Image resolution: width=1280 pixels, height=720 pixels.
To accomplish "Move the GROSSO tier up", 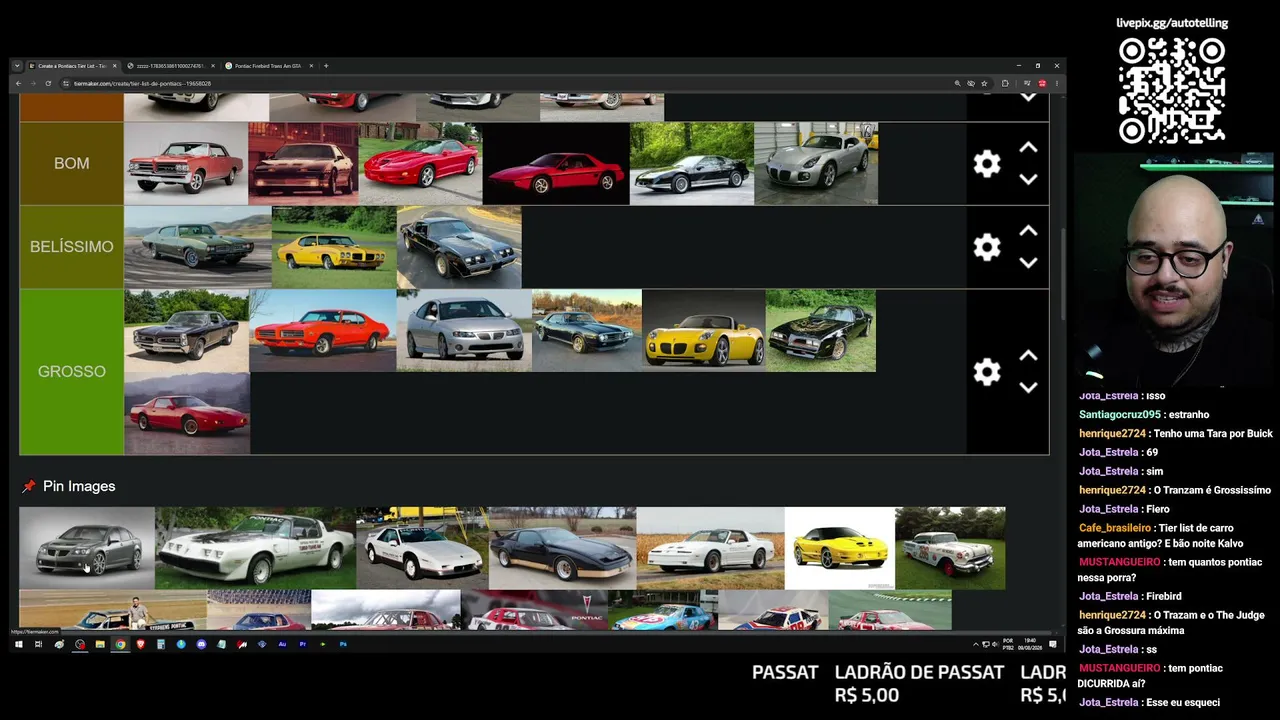I will (x=1028, y=356).
